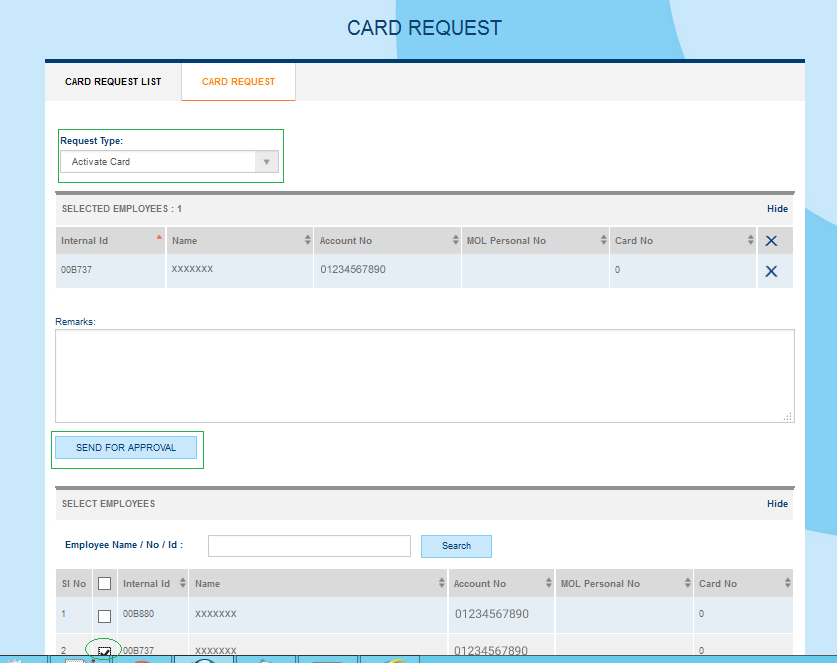Image resolution: width=837 pixels, height=663 pixels.
Task: Focus the Employee Name / No / Id field
Action: 309,546
